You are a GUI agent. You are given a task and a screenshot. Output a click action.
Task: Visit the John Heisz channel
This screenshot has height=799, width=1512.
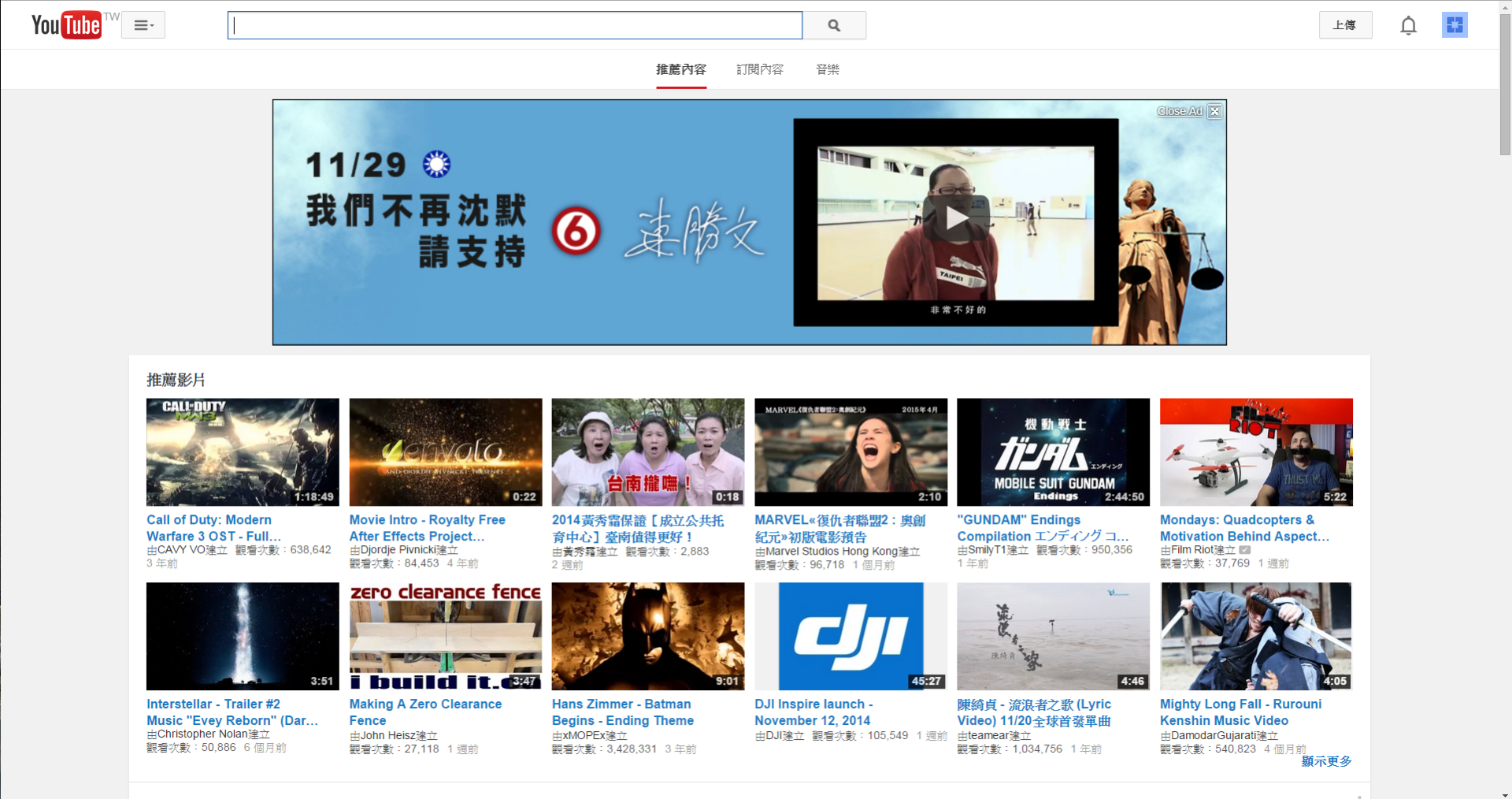point(388,736)
